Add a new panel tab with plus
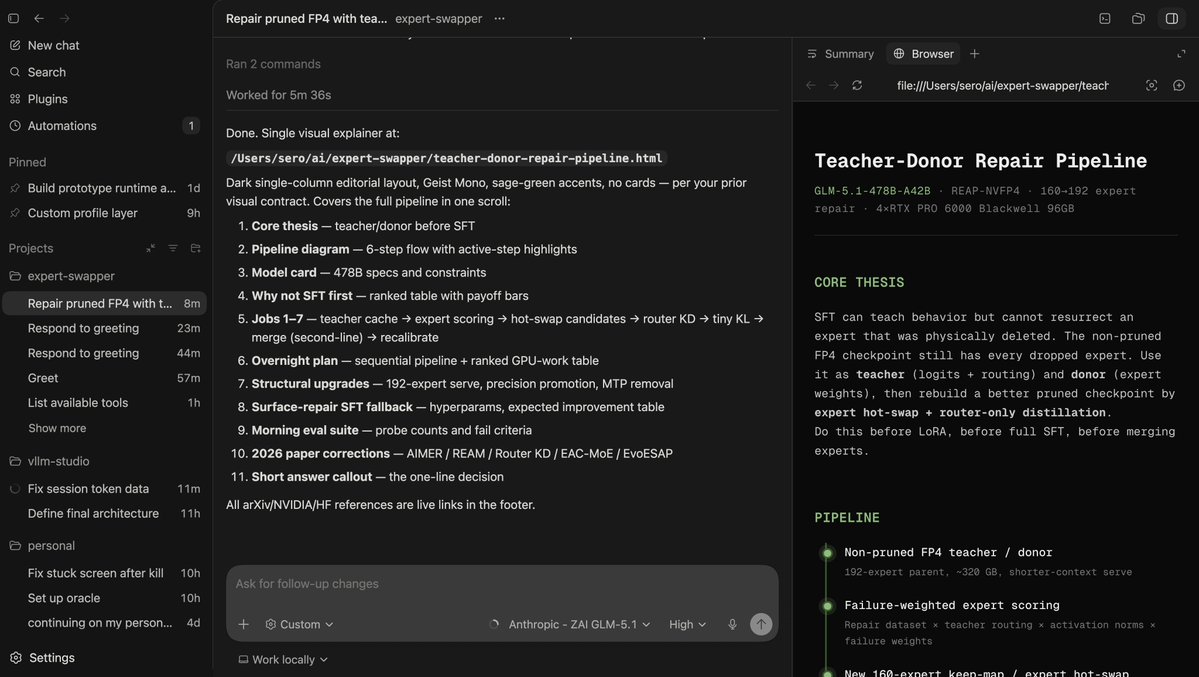Screen dimensions: 1199x677 [974, 54]
